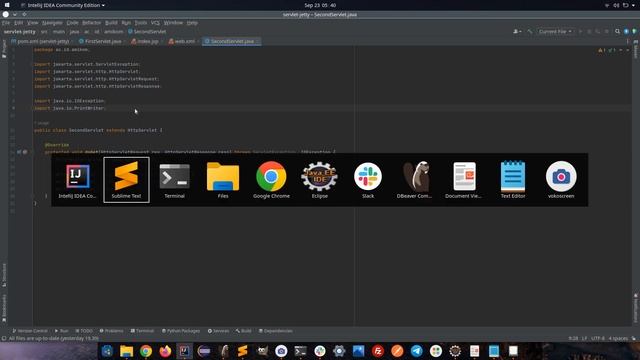Open the TODO tool window
Image resolution: width=640 pixels, height=360 pixels.
tap(84, 331)
